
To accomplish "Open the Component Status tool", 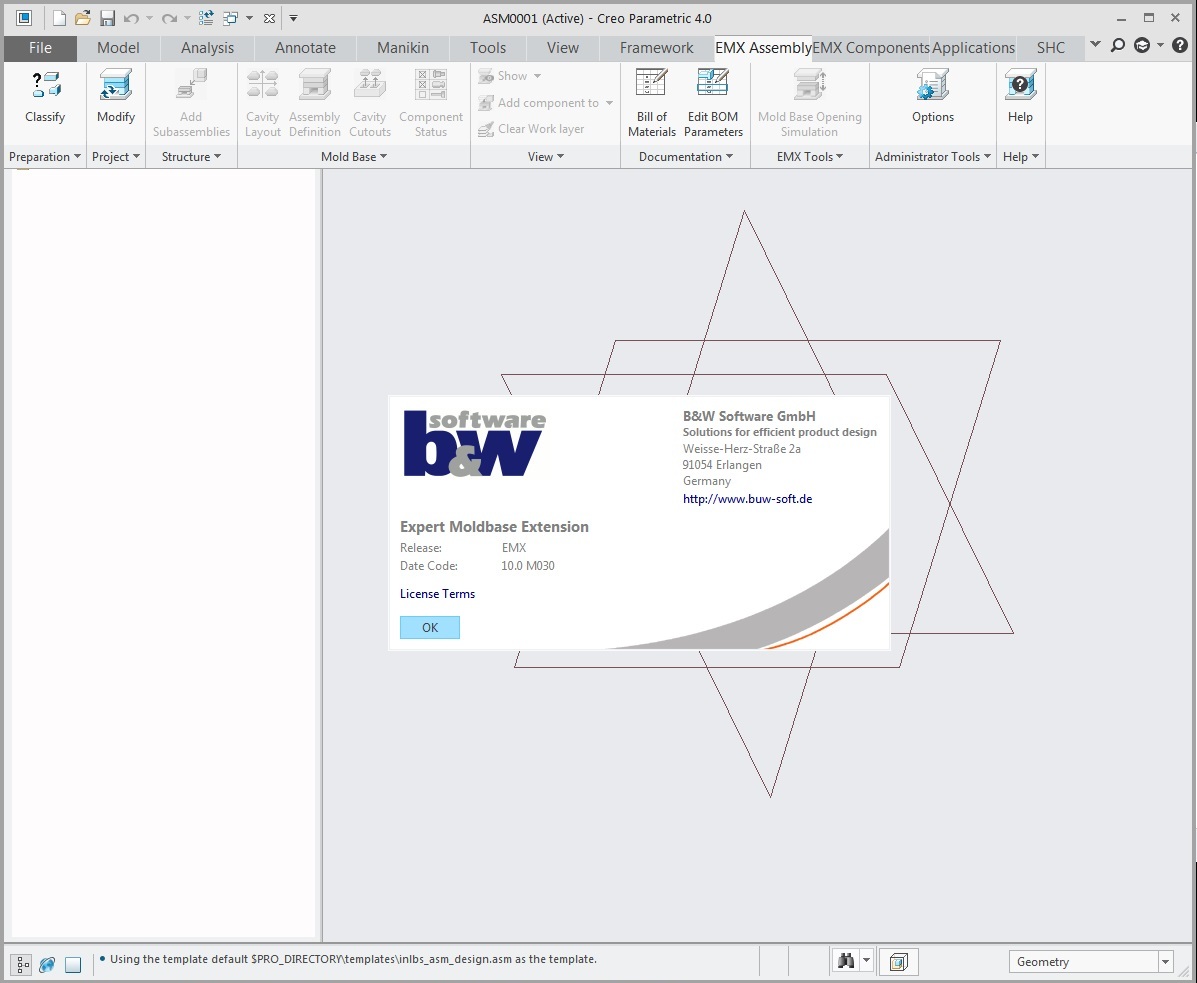I will point(431,103).
